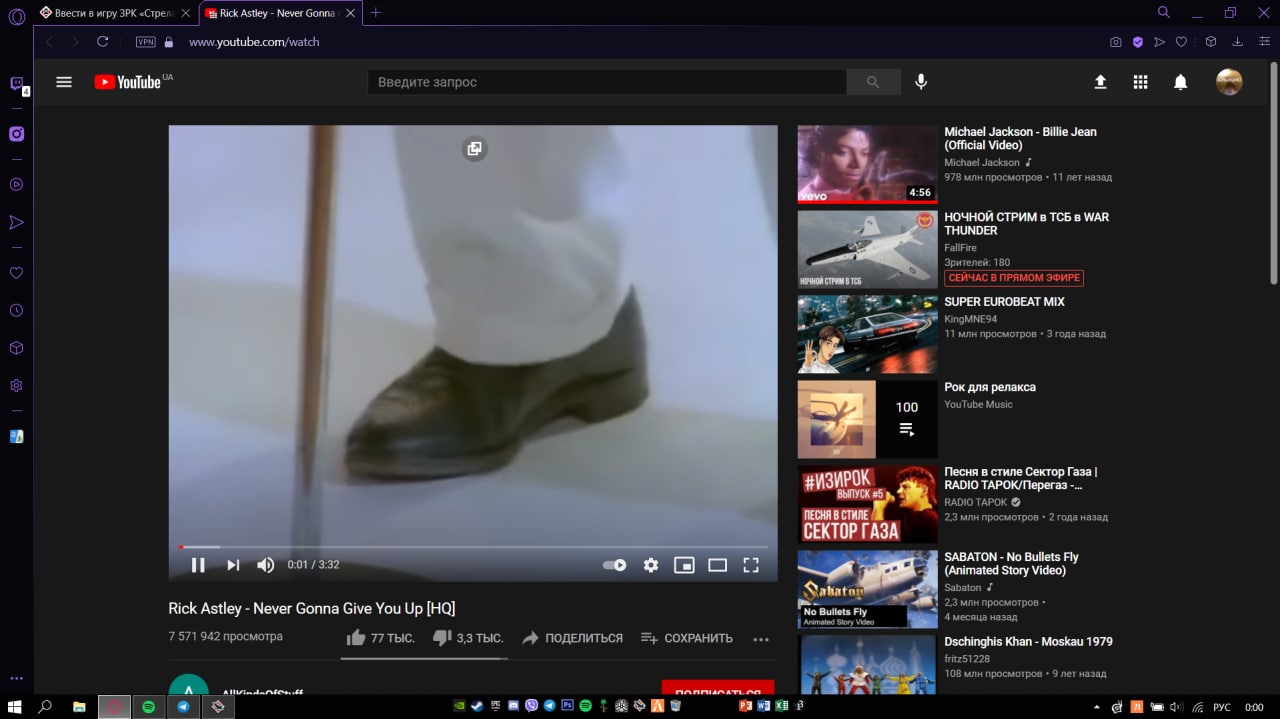This screenshot has height=719, width=1280.
Task: Close the Rick Astley tab
Action: pyautogui.click(x=348, y=13)
